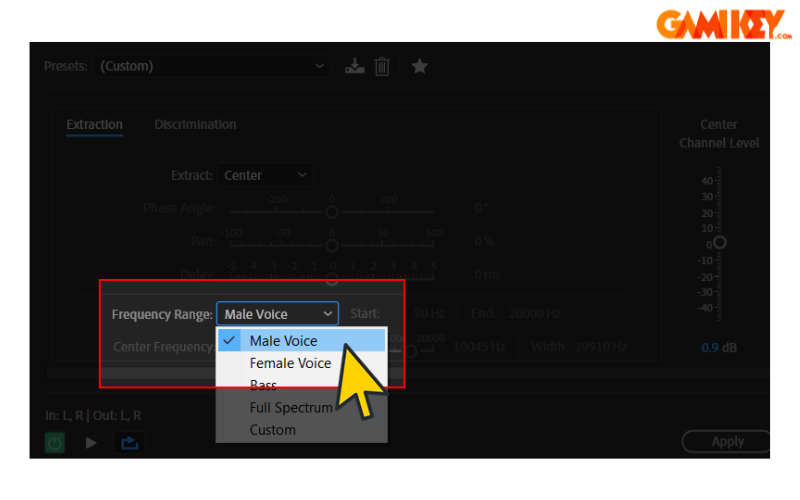Viewport: 800px width, 500px height.
Task: Select Male Voice from the list
Action: coord(283,341)
